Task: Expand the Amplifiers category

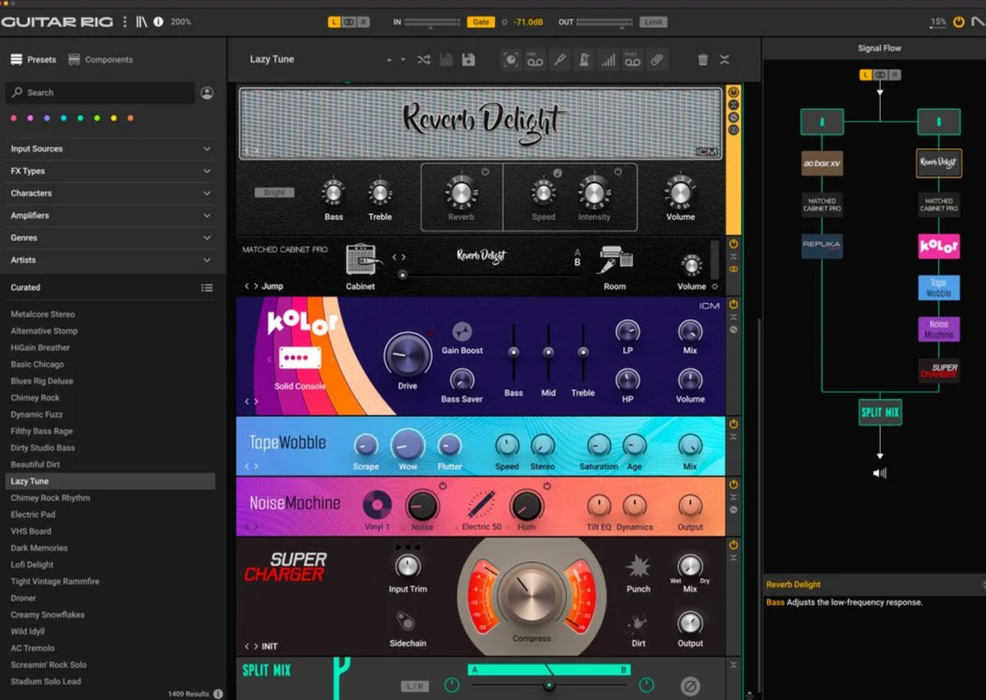Action: (110, 216)
